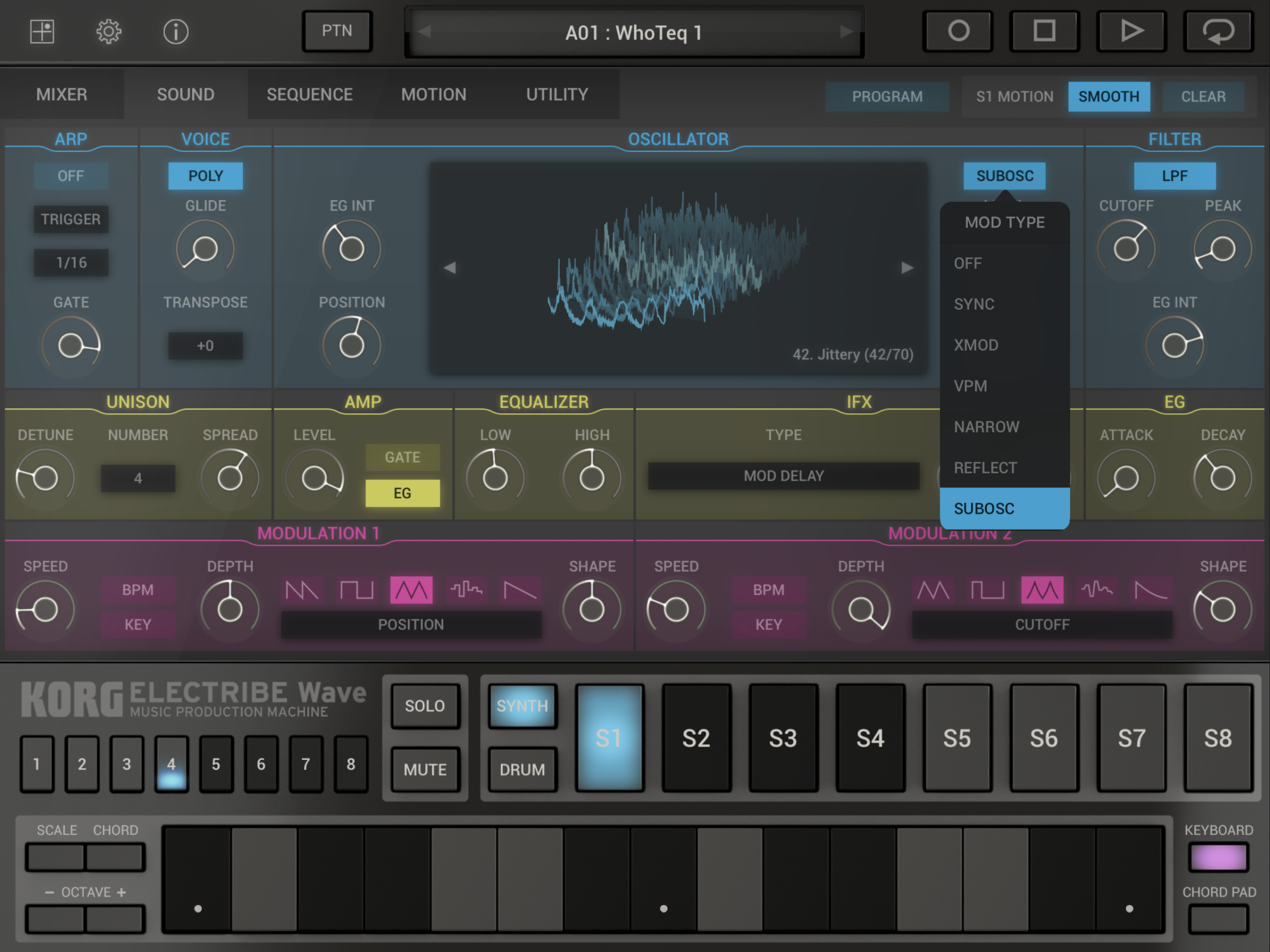Click the stop square button

[x=1044, y=32]
